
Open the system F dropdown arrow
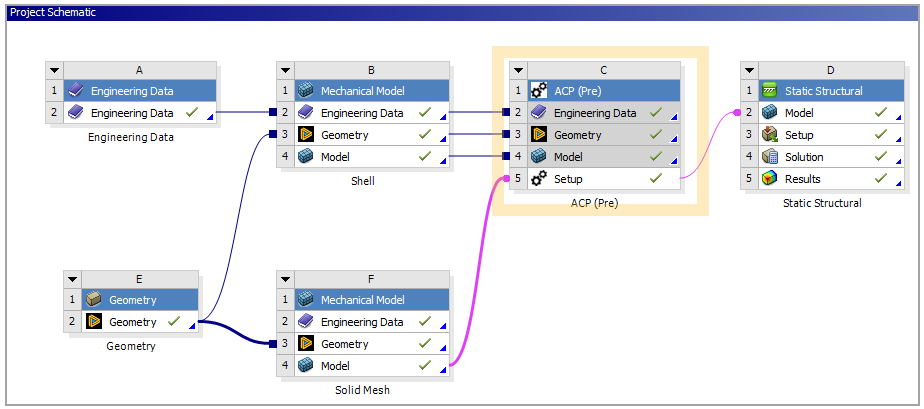(286, 279)
